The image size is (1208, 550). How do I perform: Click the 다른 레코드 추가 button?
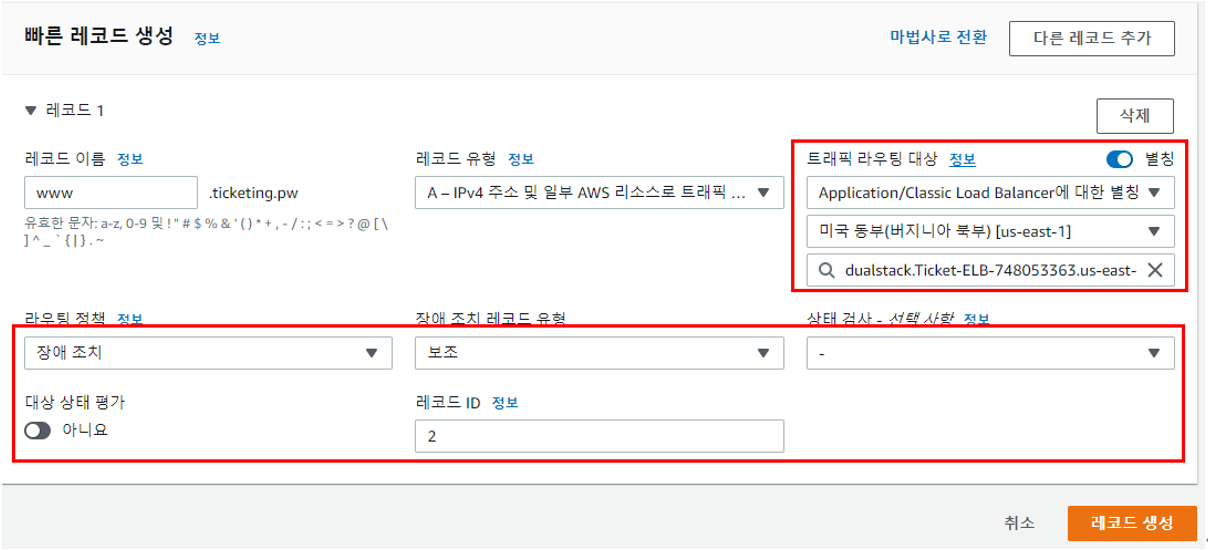(1091, 38)
